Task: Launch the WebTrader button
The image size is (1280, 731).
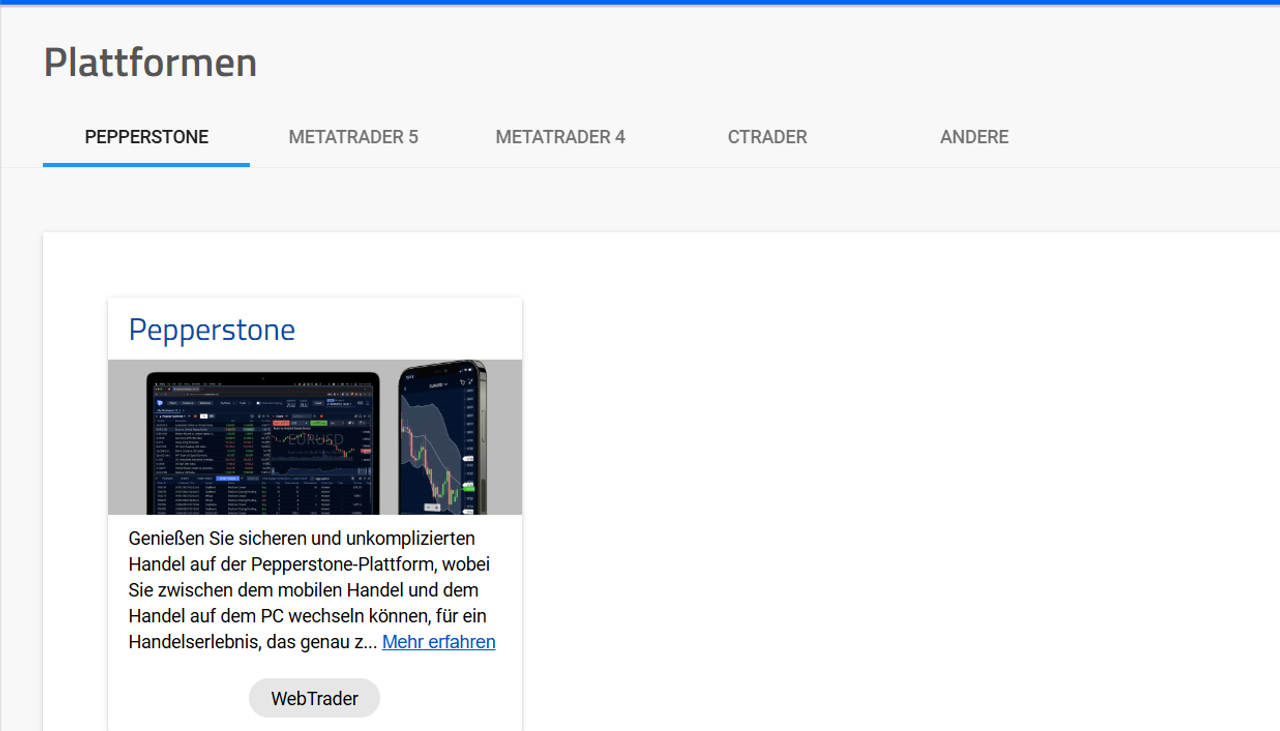Action: point(314,698)
